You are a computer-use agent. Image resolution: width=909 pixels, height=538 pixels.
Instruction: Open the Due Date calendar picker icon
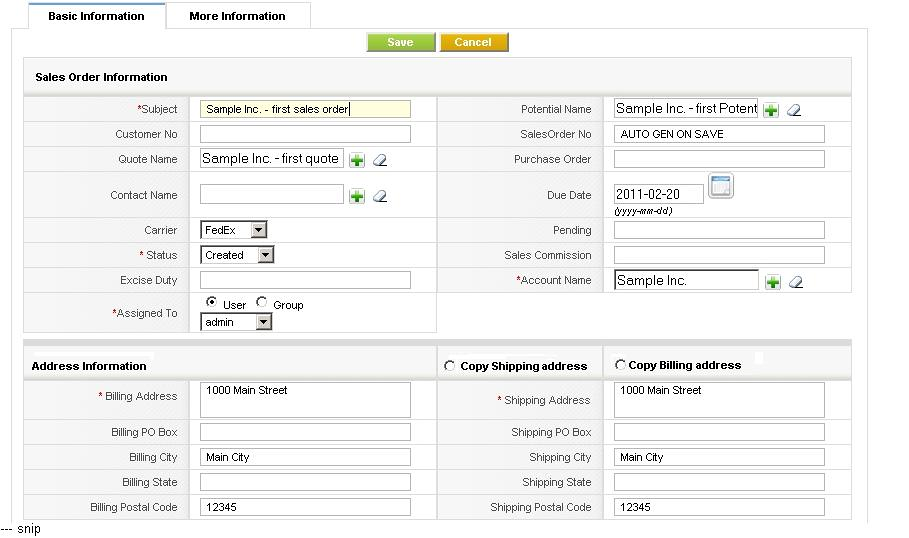pyautogui.click(x=721, y=186)
